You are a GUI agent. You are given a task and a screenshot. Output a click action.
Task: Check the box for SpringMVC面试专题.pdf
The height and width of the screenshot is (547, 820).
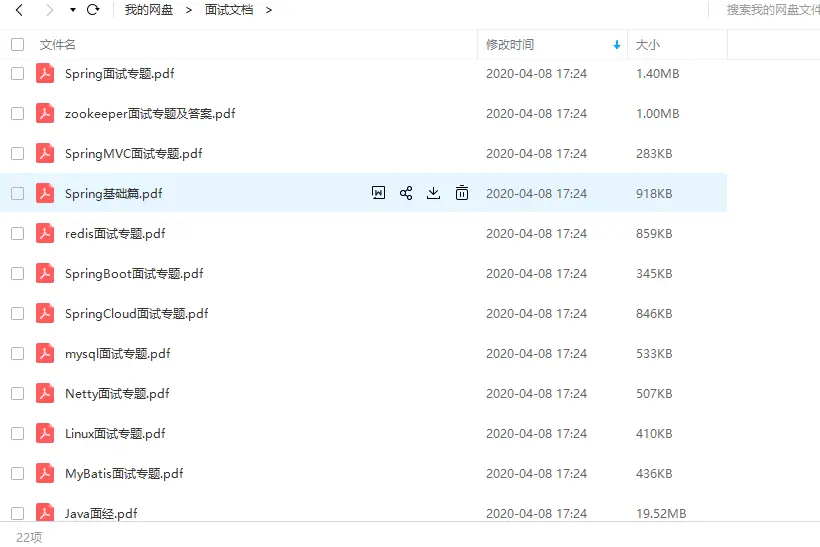[x=18, y=153]
